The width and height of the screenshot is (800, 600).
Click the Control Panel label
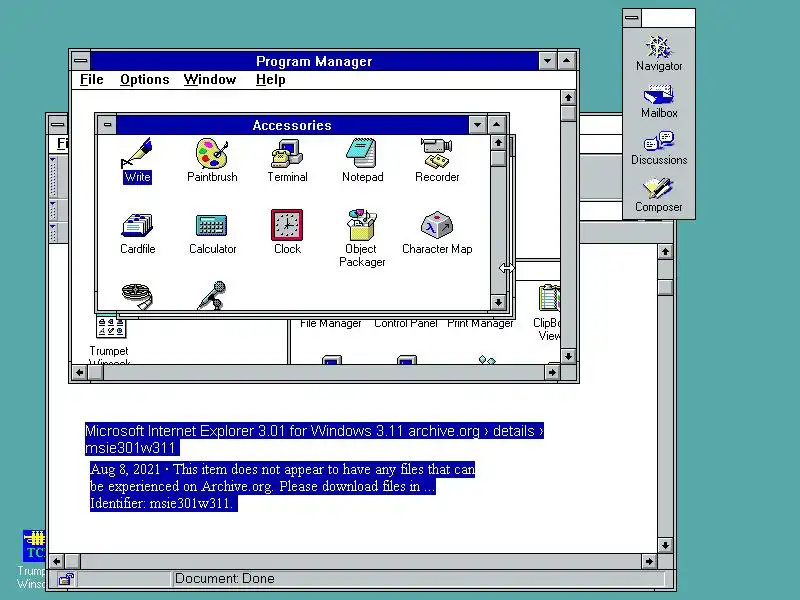click(406, 323)
